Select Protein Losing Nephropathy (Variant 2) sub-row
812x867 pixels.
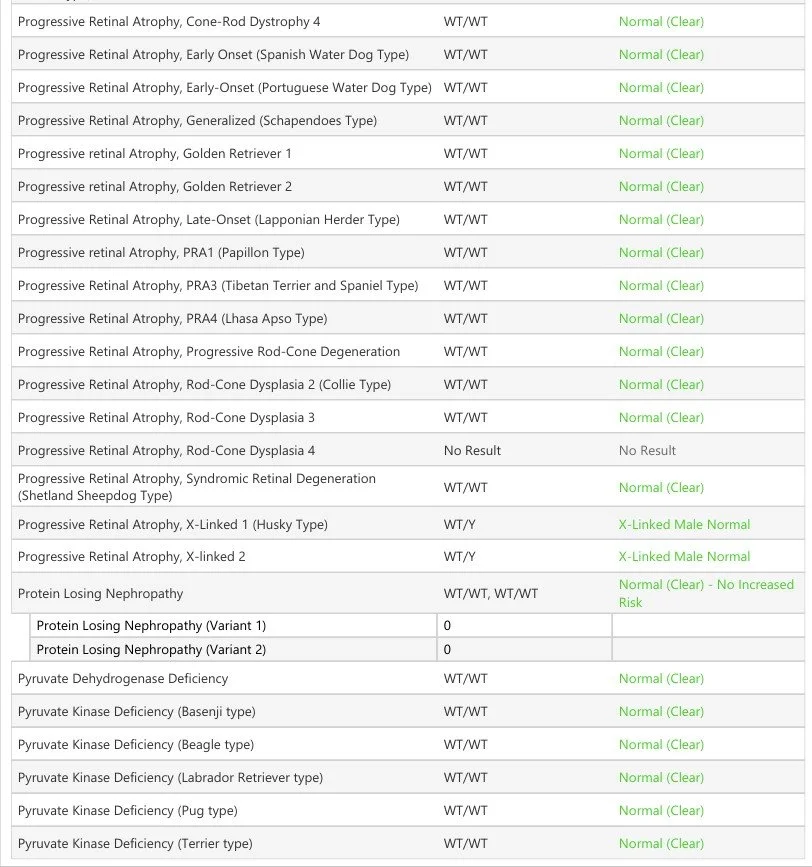pyautogui.click(x=417, y=649)
